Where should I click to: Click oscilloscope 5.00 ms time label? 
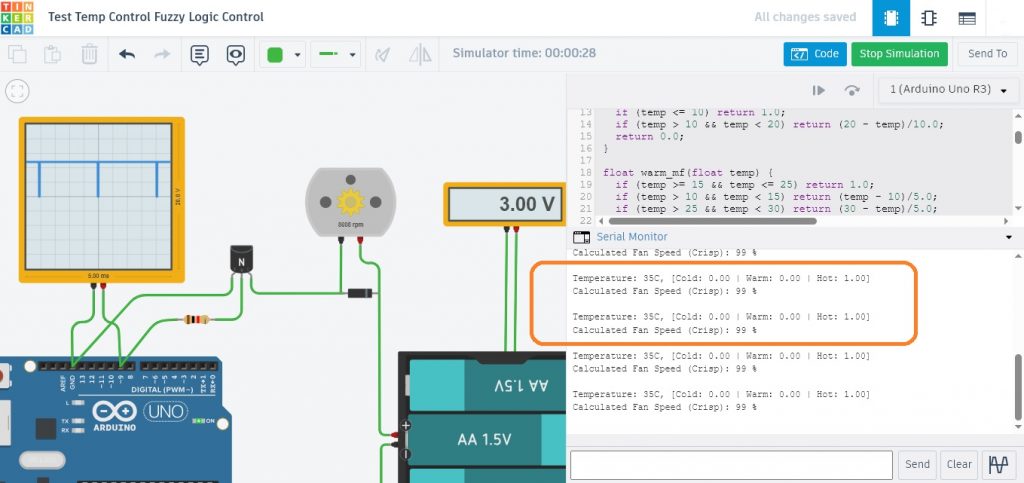[x=99, y=276]
